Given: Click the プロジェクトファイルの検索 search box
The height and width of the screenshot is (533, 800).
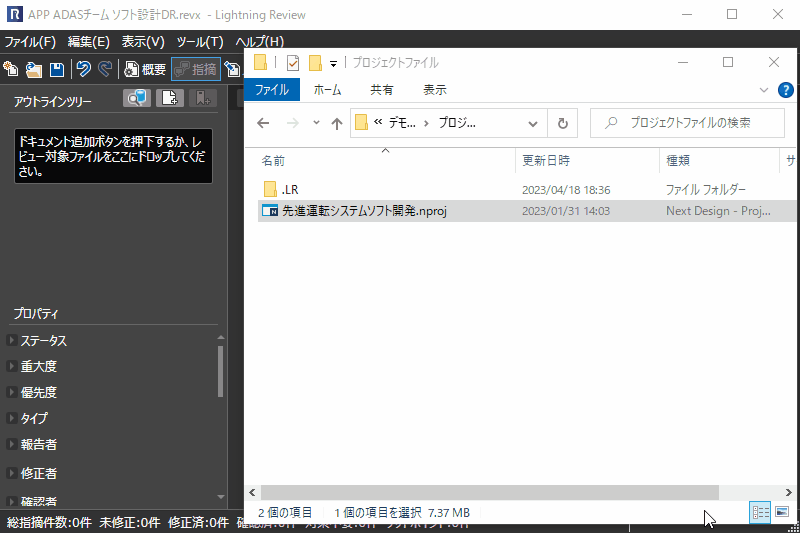Looking at the screenshot, I should pos(687,123).
